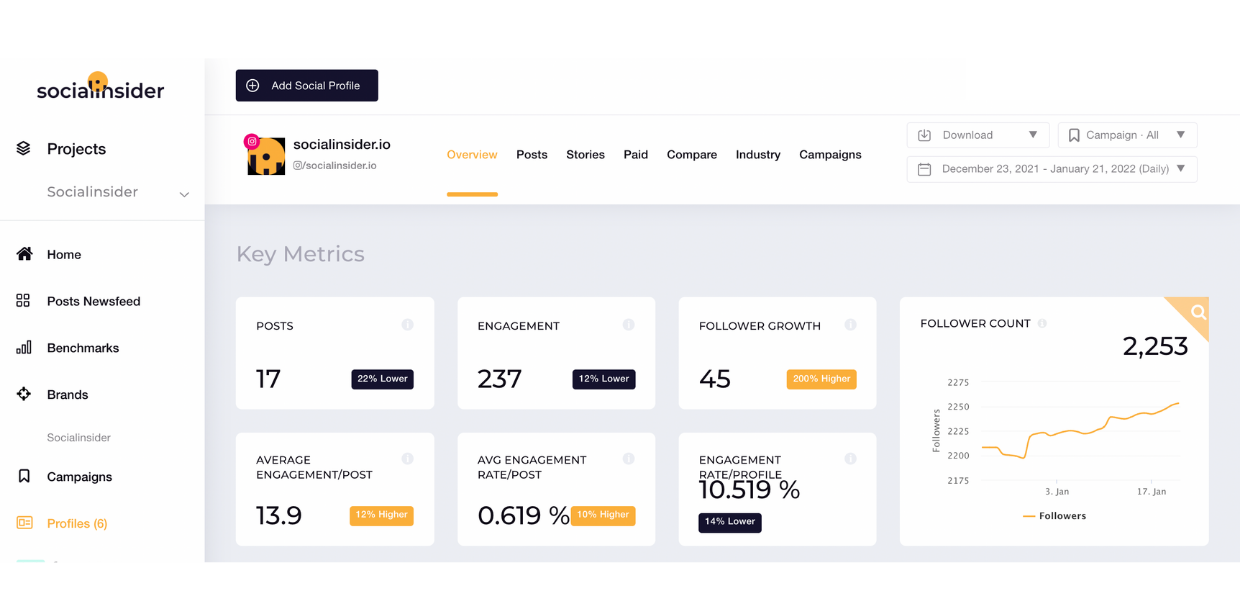Click the Add Social Profile button
Image resolution: width=1240 pixels, height=600 pixels.
click(x=307, y=86)
